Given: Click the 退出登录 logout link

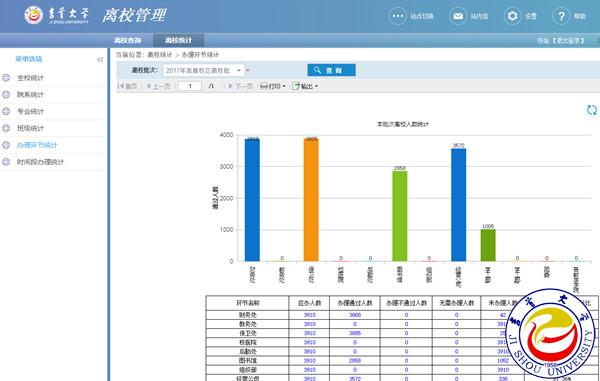Looking at the screenshot, I should pos(569,41).
